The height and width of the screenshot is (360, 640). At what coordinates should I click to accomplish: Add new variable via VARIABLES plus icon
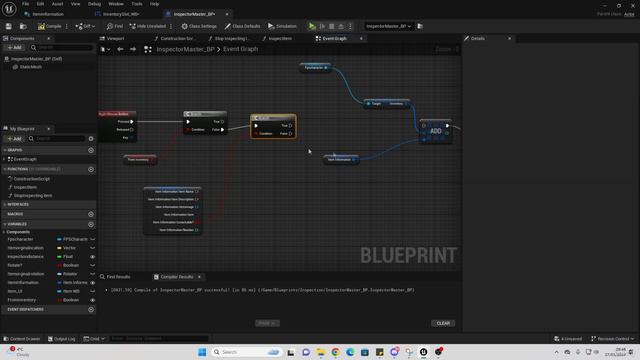pos(91,224)
